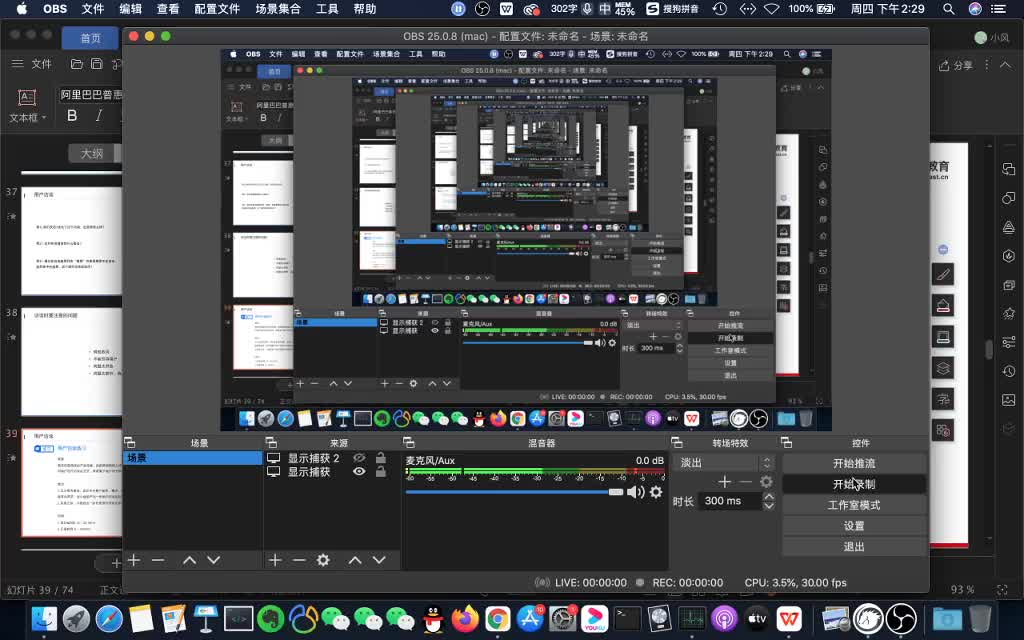Open the 查看 menu

click(168, 8)
